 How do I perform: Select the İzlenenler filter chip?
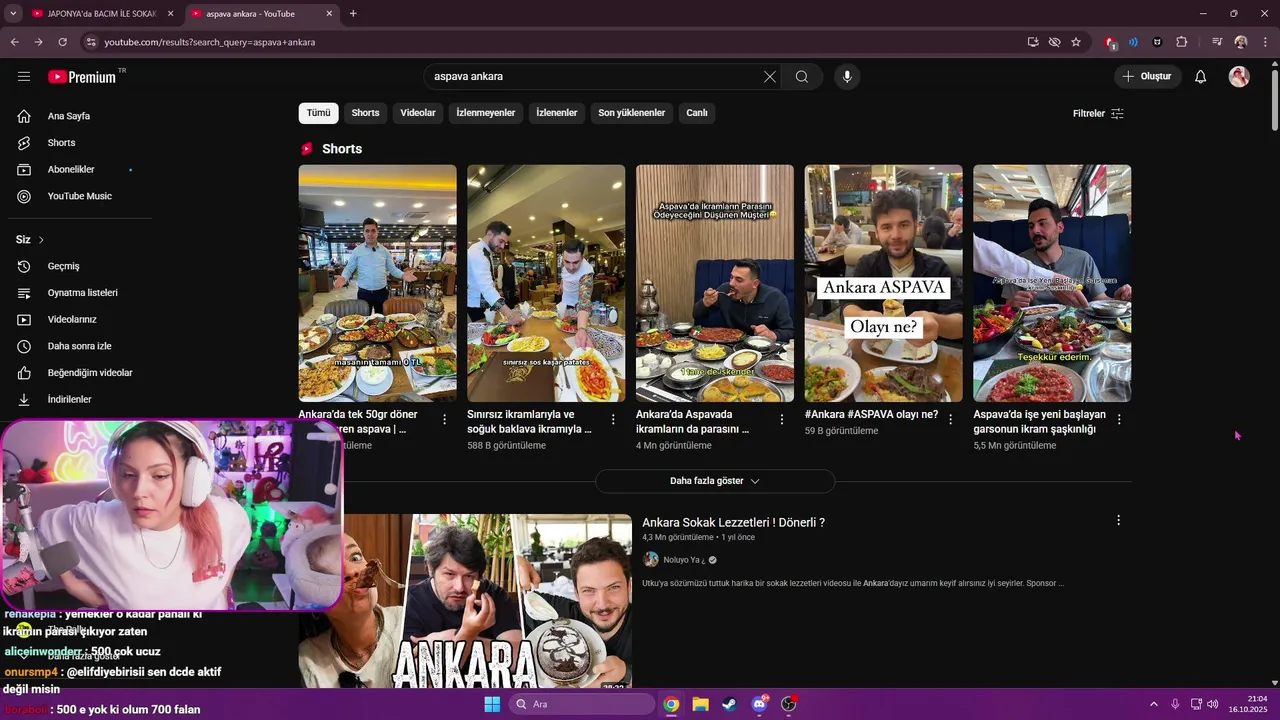click(x=557, y=113)
